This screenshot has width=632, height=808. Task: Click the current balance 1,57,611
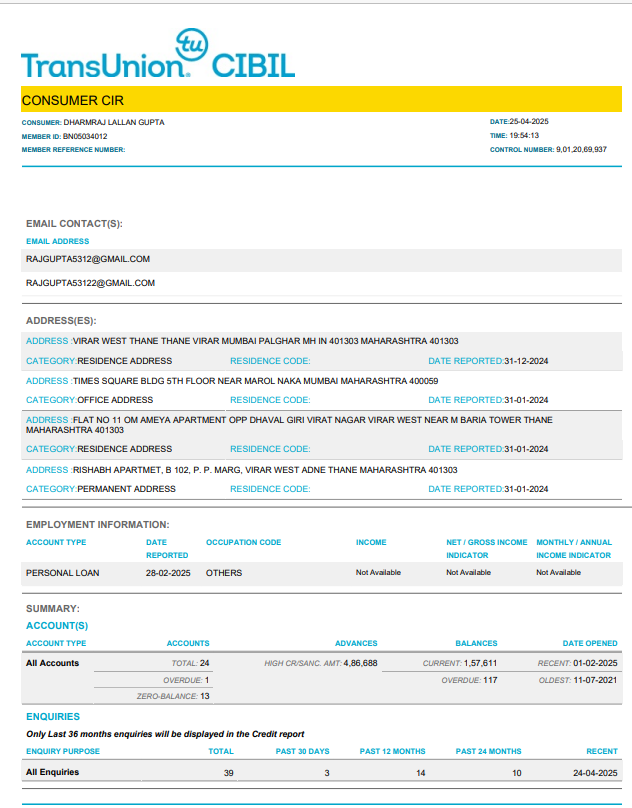(x=480, y=663)
